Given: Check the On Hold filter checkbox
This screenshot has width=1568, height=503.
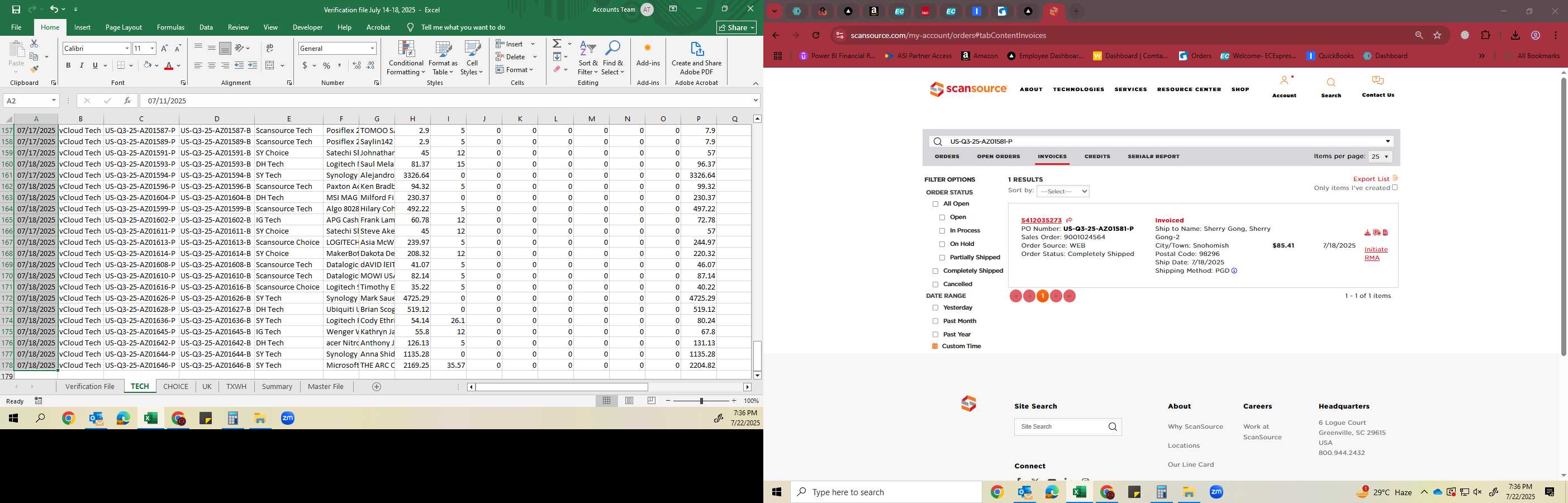Looking at the screenshot, I should point(942,244).
